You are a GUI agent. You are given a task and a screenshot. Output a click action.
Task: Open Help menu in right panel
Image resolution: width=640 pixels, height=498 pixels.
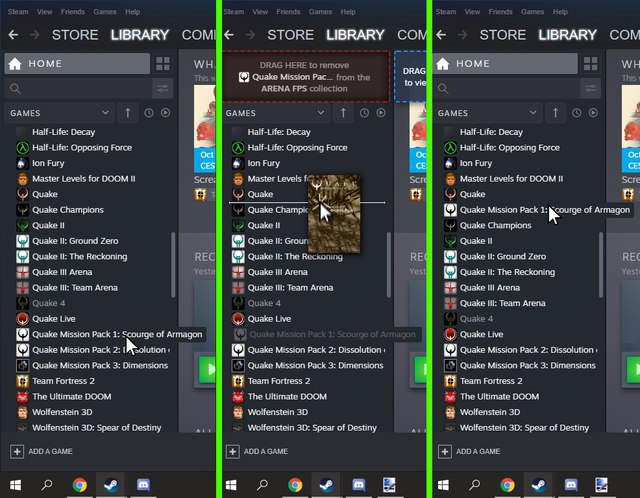pos(560,12)
